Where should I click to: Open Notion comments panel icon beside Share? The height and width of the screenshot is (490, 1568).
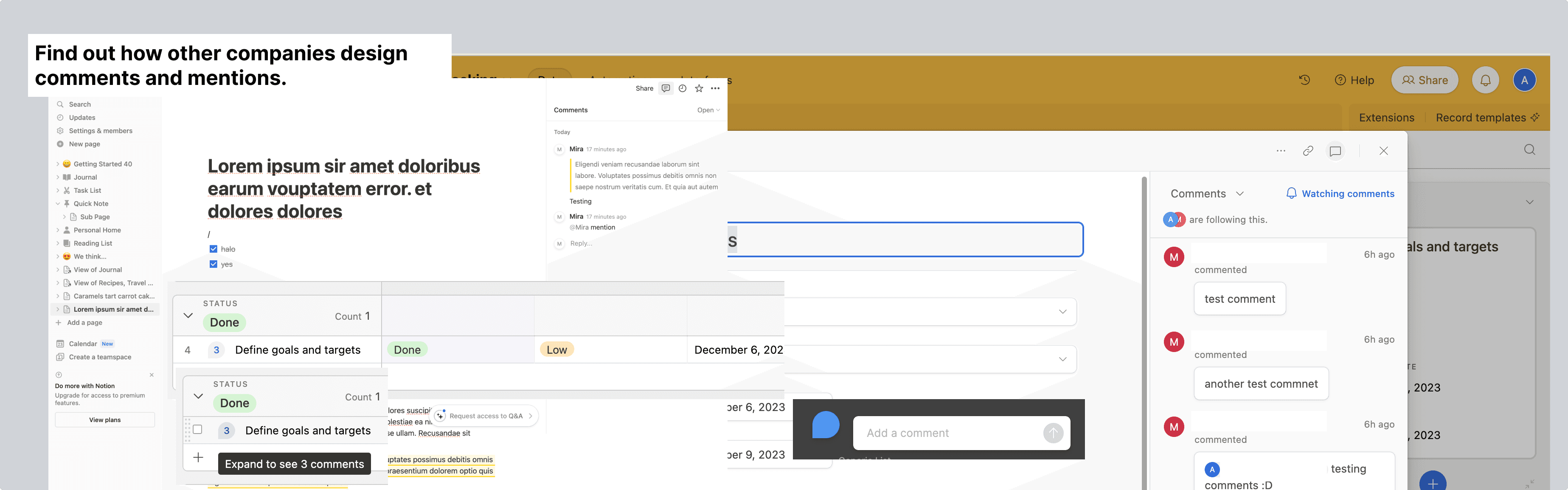click(666, 88)
